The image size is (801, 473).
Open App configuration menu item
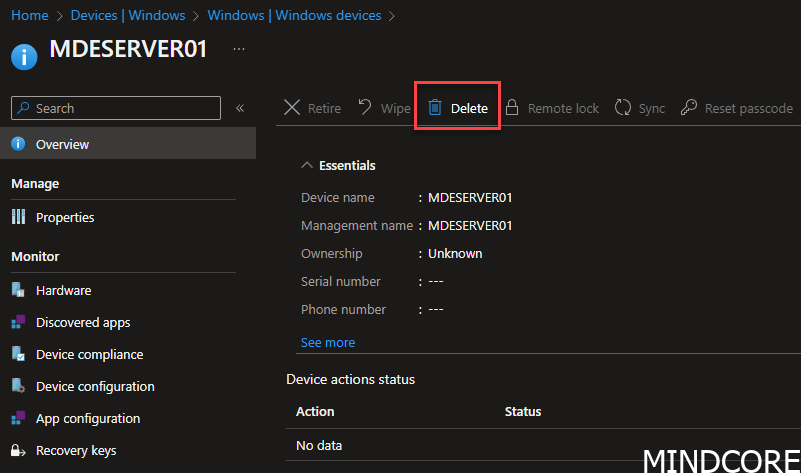[88, 419]
